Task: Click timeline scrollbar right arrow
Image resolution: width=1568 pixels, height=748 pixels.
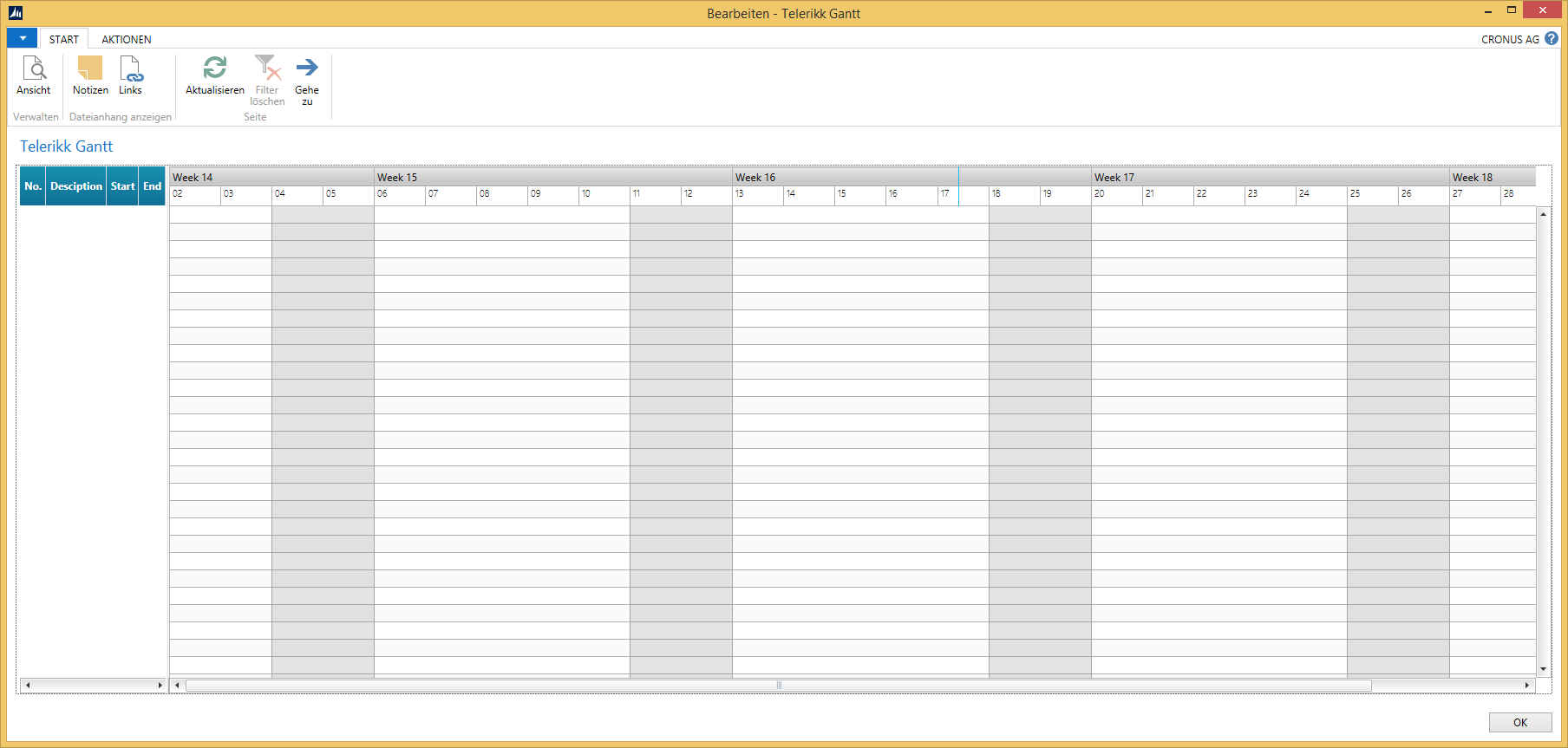Action: (x=1527, y=686)
